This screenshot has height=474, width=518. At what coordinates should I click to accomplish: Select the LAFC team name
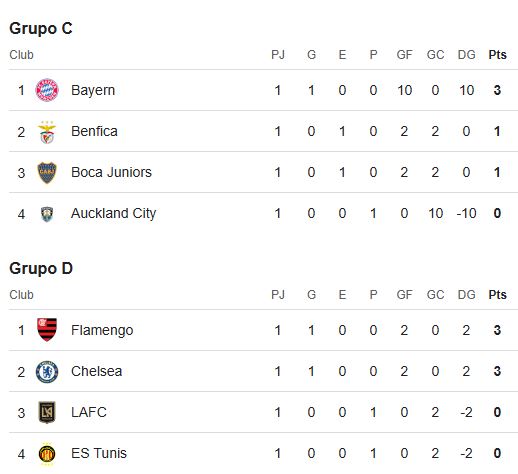(89, 412)
